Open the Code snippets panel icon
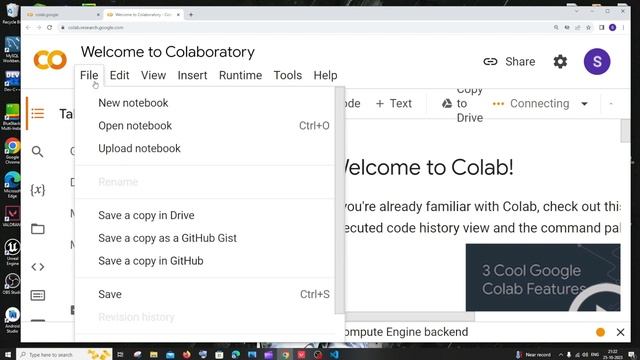 pyautogui.click(x=38, y=267)
